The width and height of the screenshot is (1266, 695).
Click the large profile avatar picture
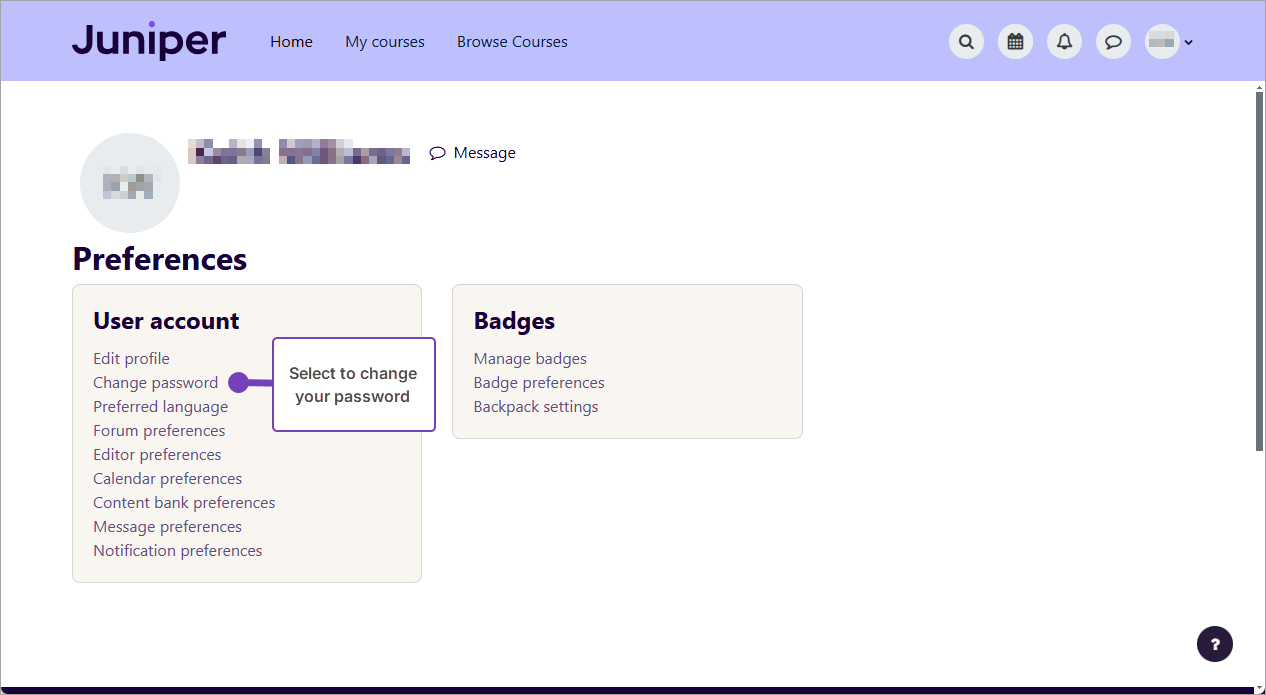[x=130, y=183]
